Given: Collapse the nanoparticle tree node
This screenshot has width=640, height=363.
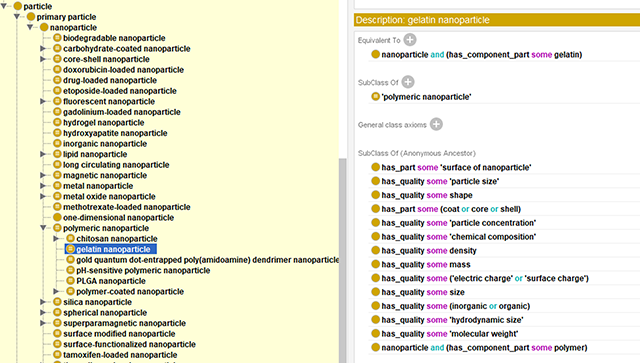Looking at the screenshot, I should (x=30, y=27).
